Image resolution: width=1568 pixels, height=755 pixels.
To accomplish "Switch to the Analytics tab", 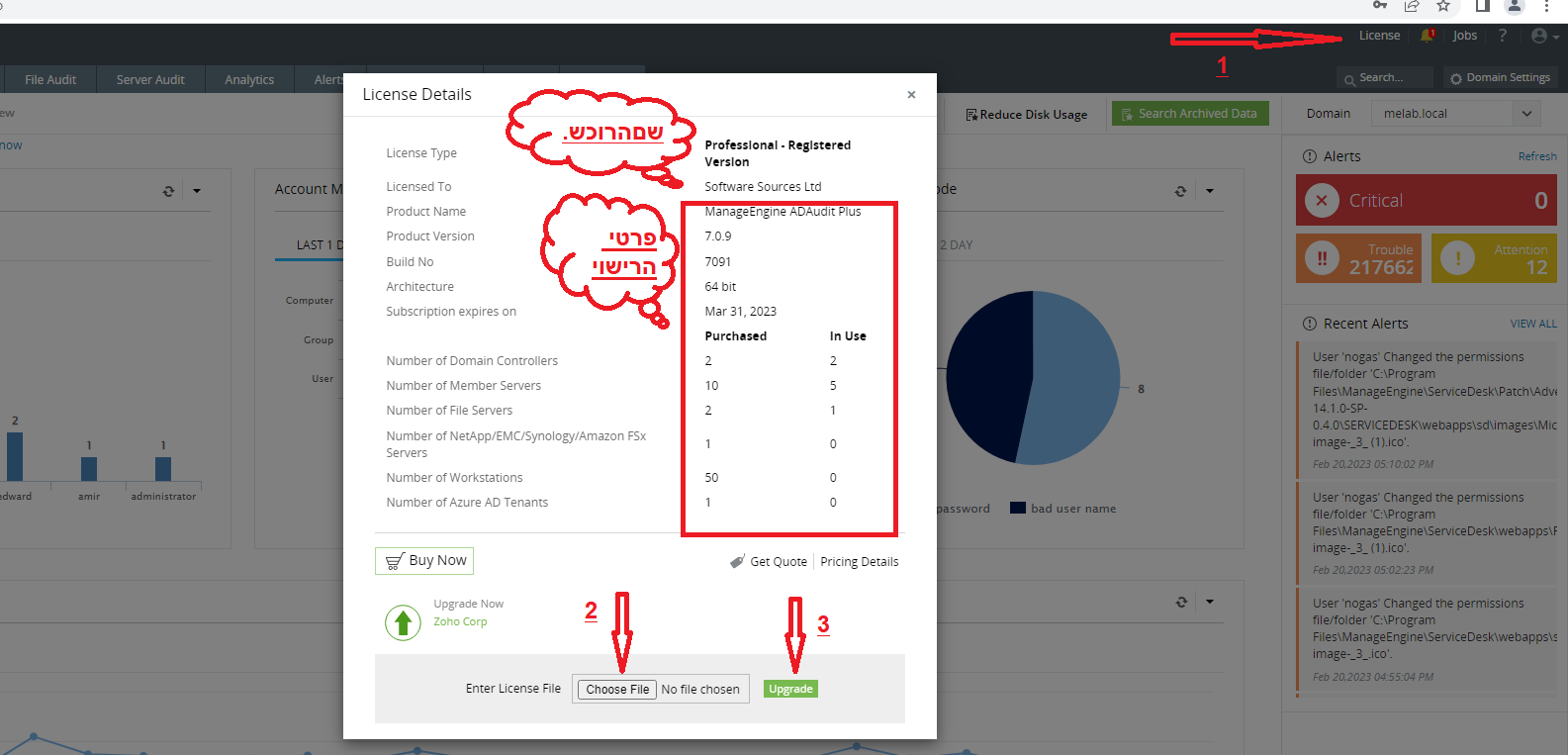I will pyautogui.click(x=249, y=80).
